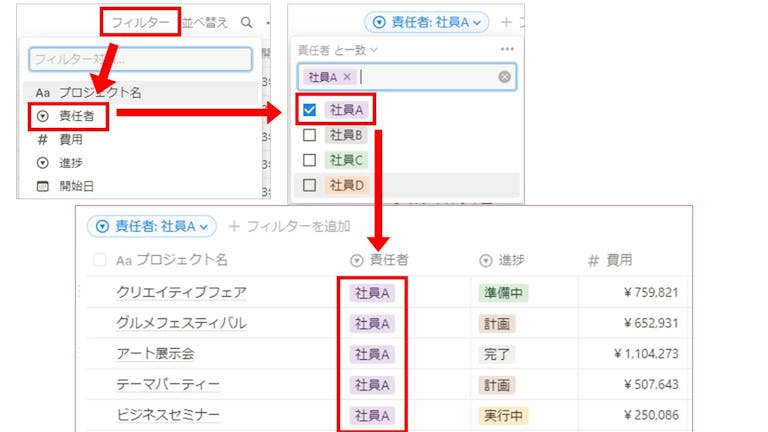Click 計画 status in グルメフェスティバル row
Image resolution: width=768 pixels, height=432 pixels.
coord(497,324)
